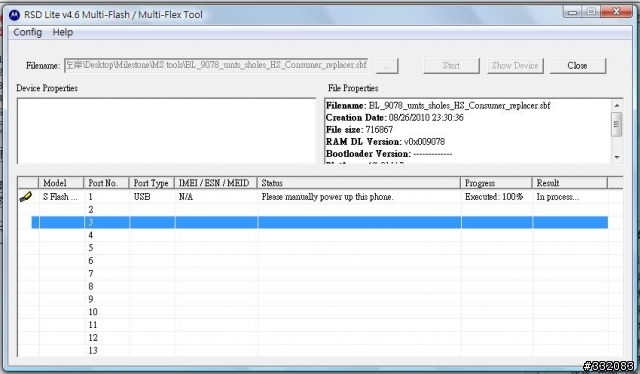This screenshot has height=374, width=640.
Task: Click the Start button
Action: tap(451, 66)
